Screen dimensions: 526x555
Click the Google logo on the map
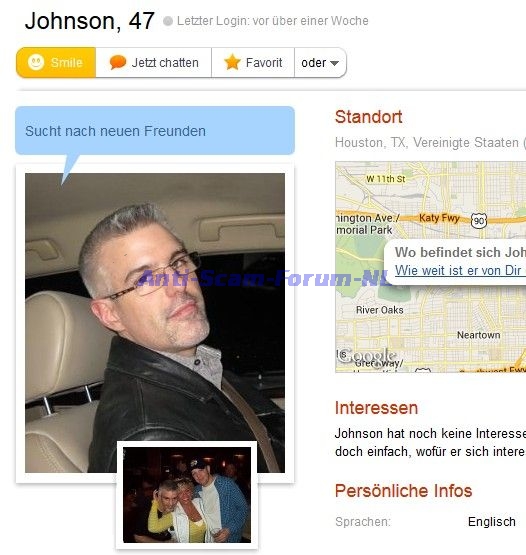[x=366, y=356]
